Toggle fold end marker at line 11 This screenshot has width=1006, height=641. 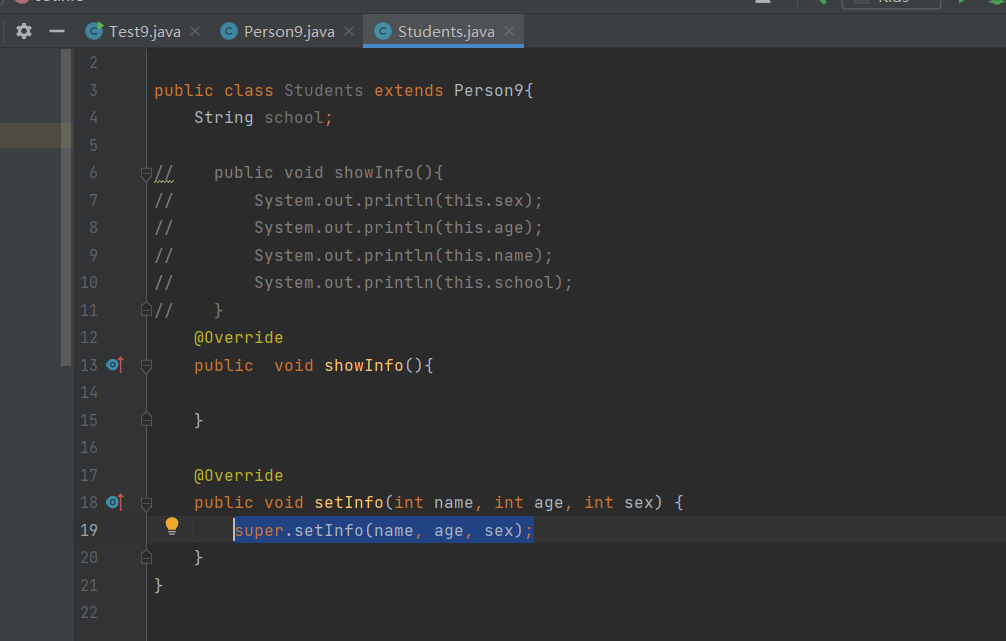tap(146, 310)
